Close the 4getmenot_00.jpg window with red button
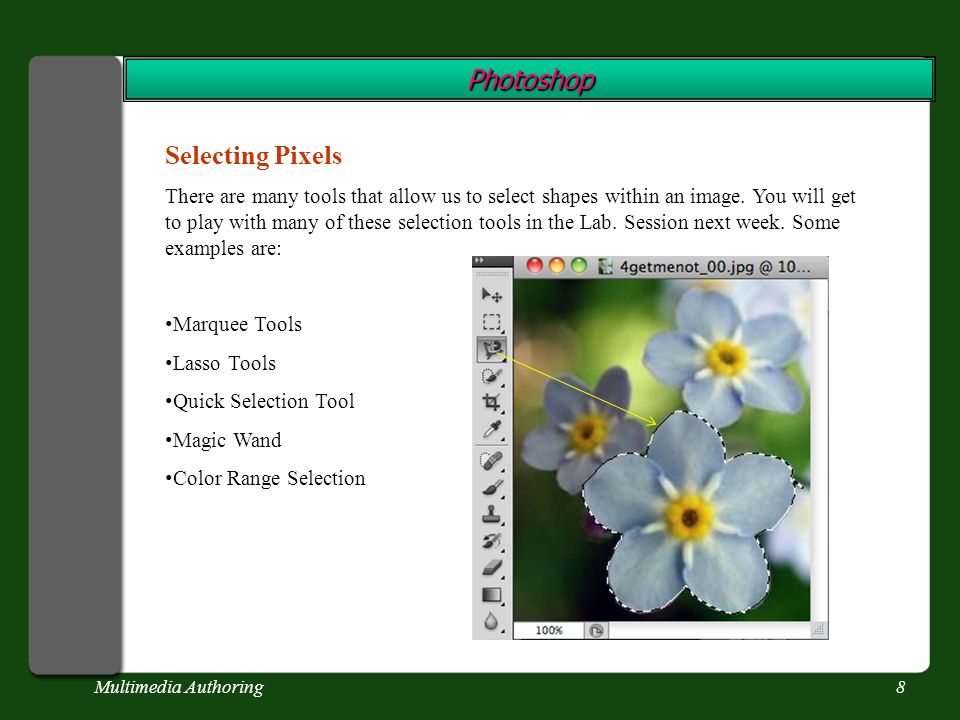 point(534,266)
